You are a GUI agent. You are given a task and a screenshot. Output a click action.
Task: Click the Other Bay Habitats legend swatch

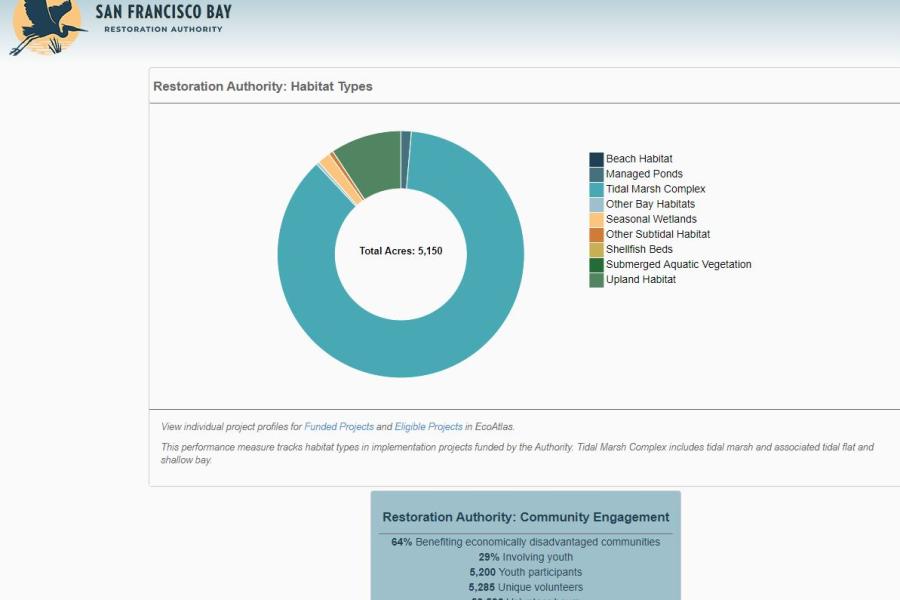pos(596,204)
